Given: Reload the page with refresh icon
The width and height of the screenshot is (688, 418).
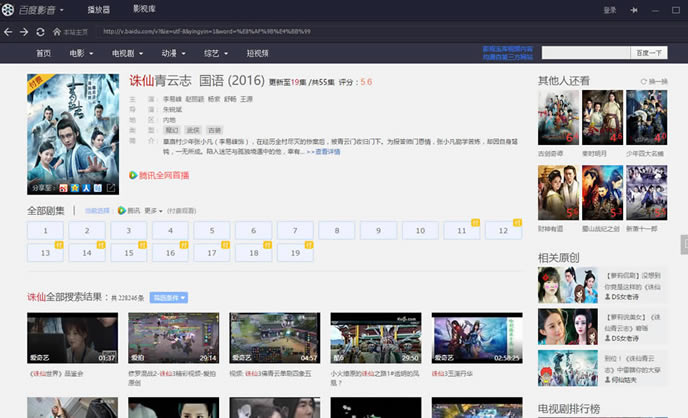Looking at the screenshot, I should [x=40, y=32].
